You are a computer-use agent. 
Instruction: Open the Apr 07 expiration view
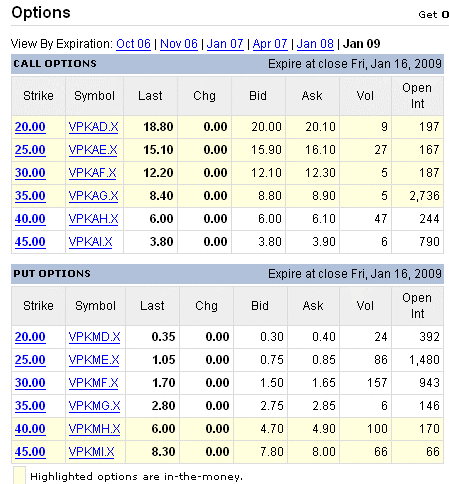click(x=270, y=44)
